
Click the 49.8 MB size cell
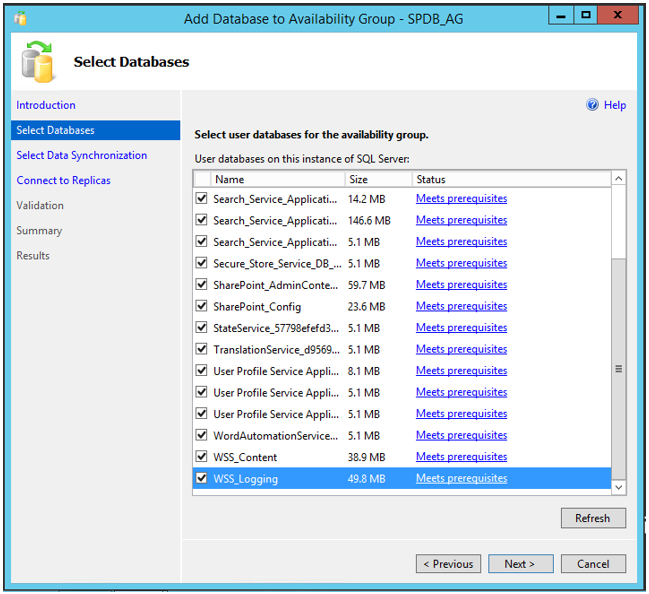pyautogui.click(x=366, y=479)
